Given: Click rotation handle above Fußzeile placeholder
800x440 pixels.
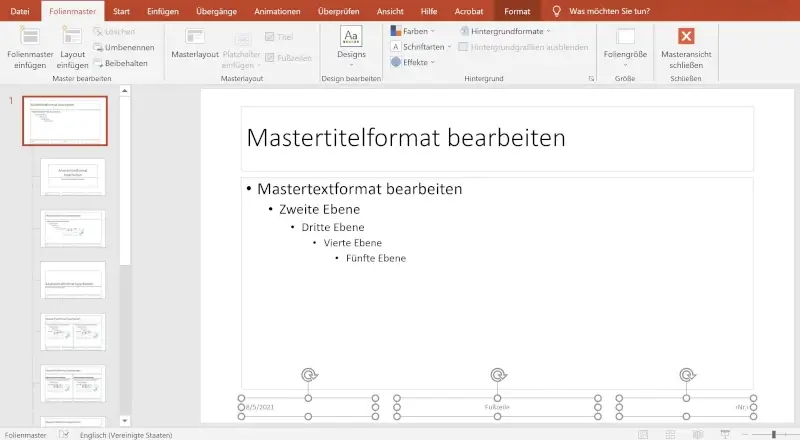Looking at the screenshot, I should click(497, 375).
